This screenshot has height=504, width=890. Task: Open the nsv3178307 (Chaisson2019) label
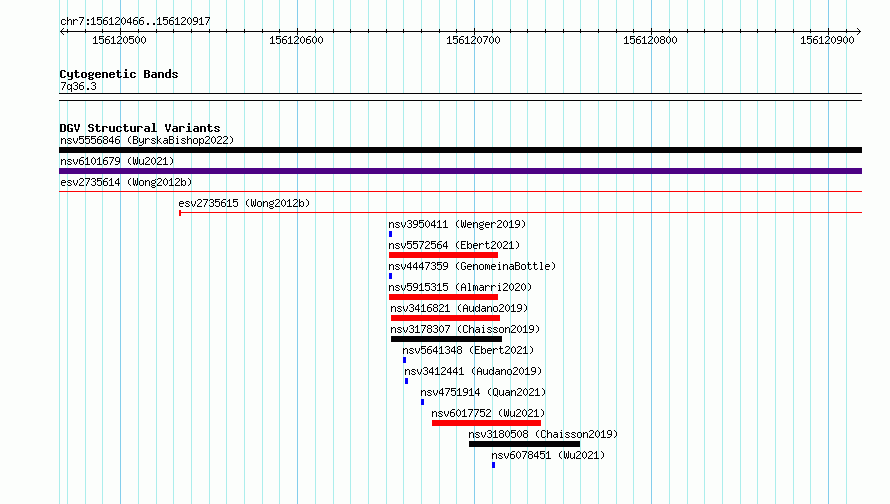[465, 329]
